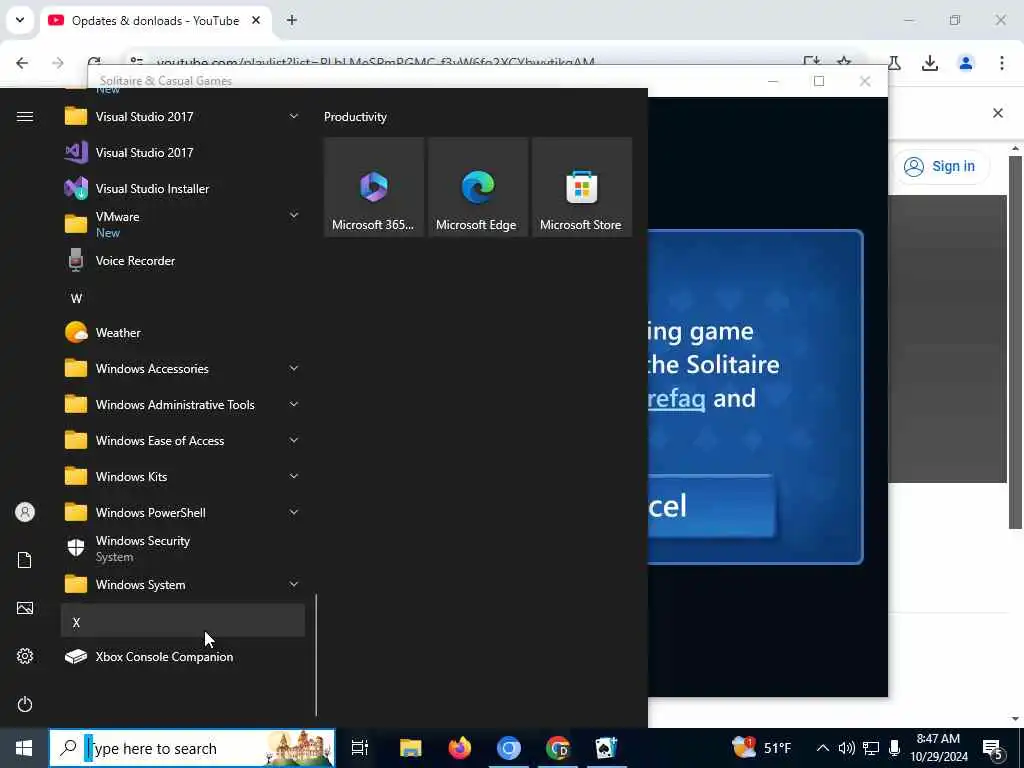Viewport: 1024px width, 768px height.
Task: Expand Windows Accessories folder
Action: point(183,368)
